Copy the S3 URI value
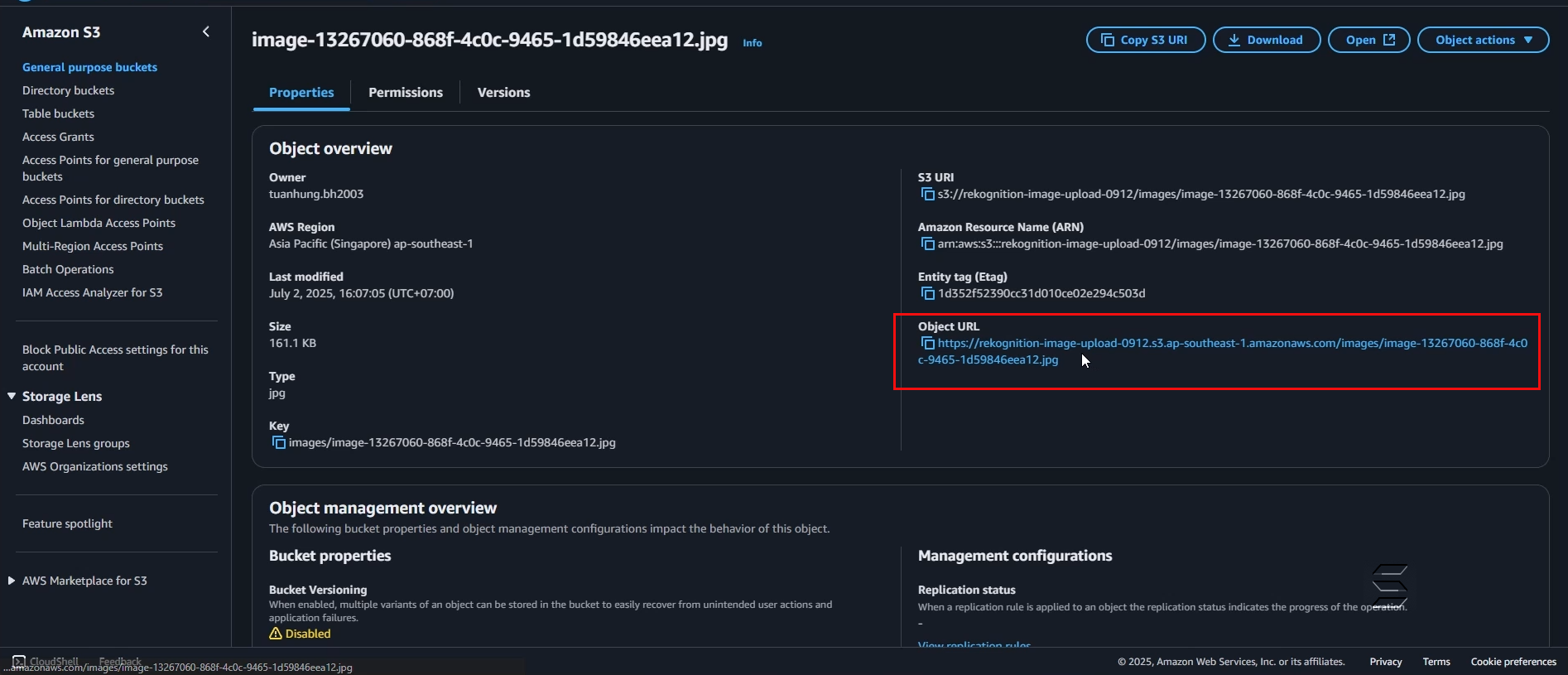This screenshot has height=675, width=1568. coord(928,194)
